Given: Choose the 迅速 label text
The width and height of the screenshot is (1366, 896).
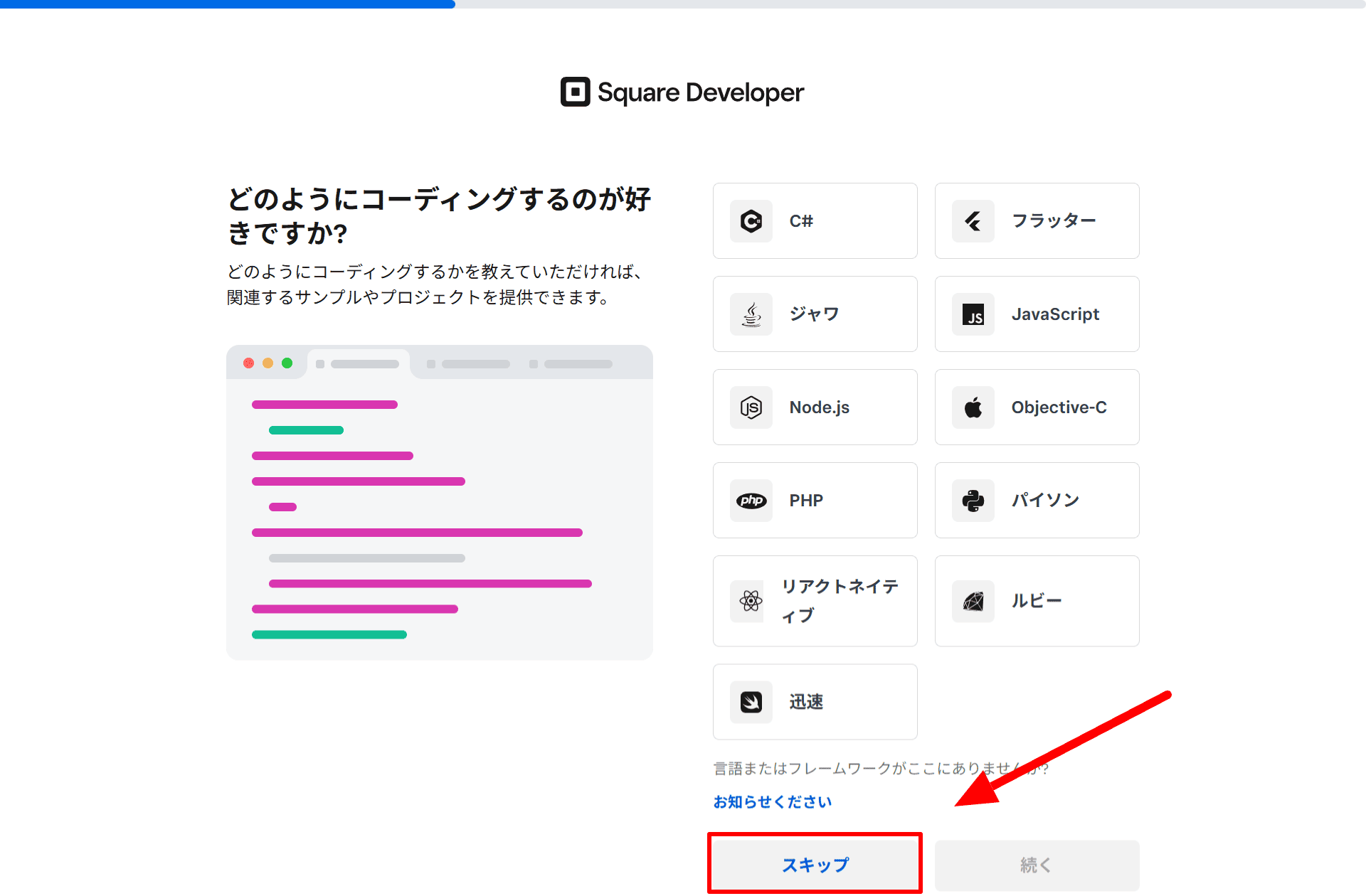Looking at the screenshot, I should (x=806, y=702).
